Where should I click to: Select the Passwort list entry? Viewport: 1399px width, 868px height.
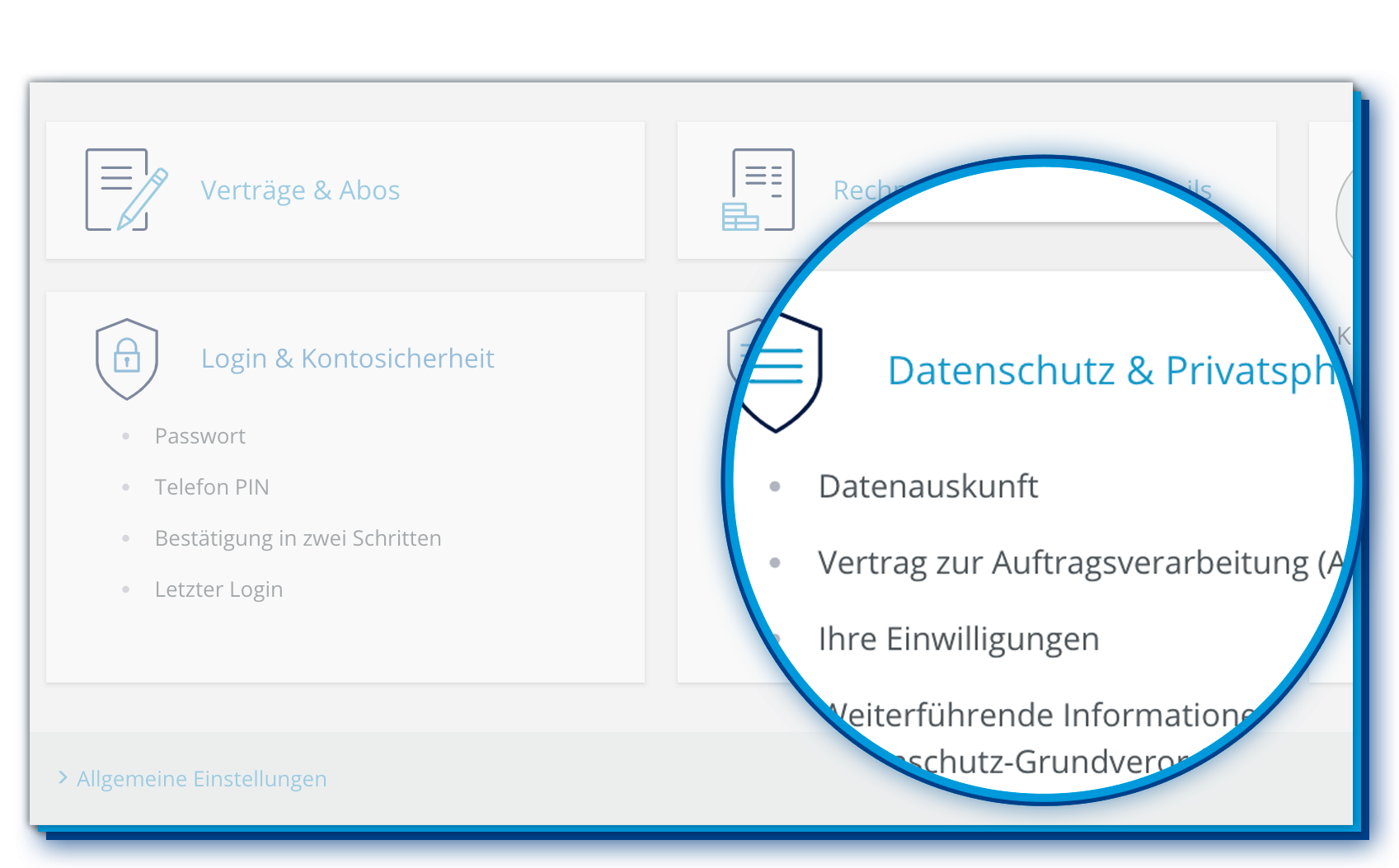pos(200,436)
